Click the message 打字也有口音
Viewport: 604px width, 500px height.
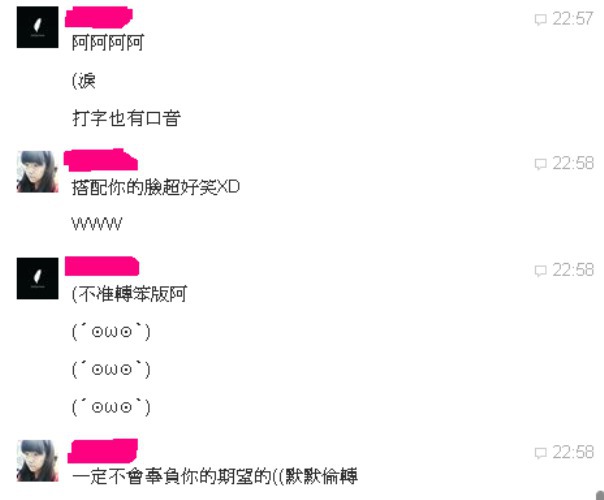(126, 118)
